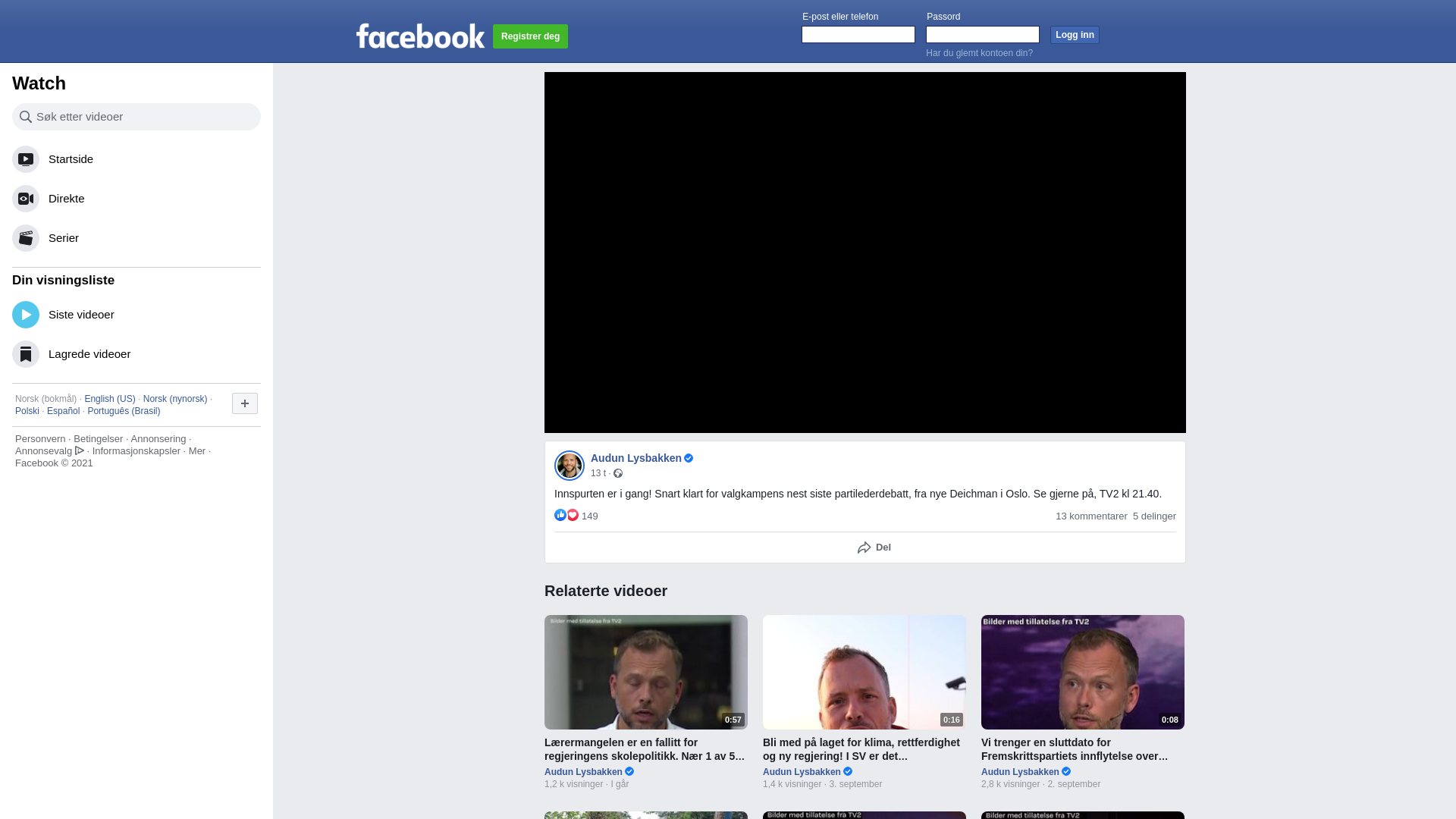
Task: Open the 149 reactions count
Action: pos(590,516)
